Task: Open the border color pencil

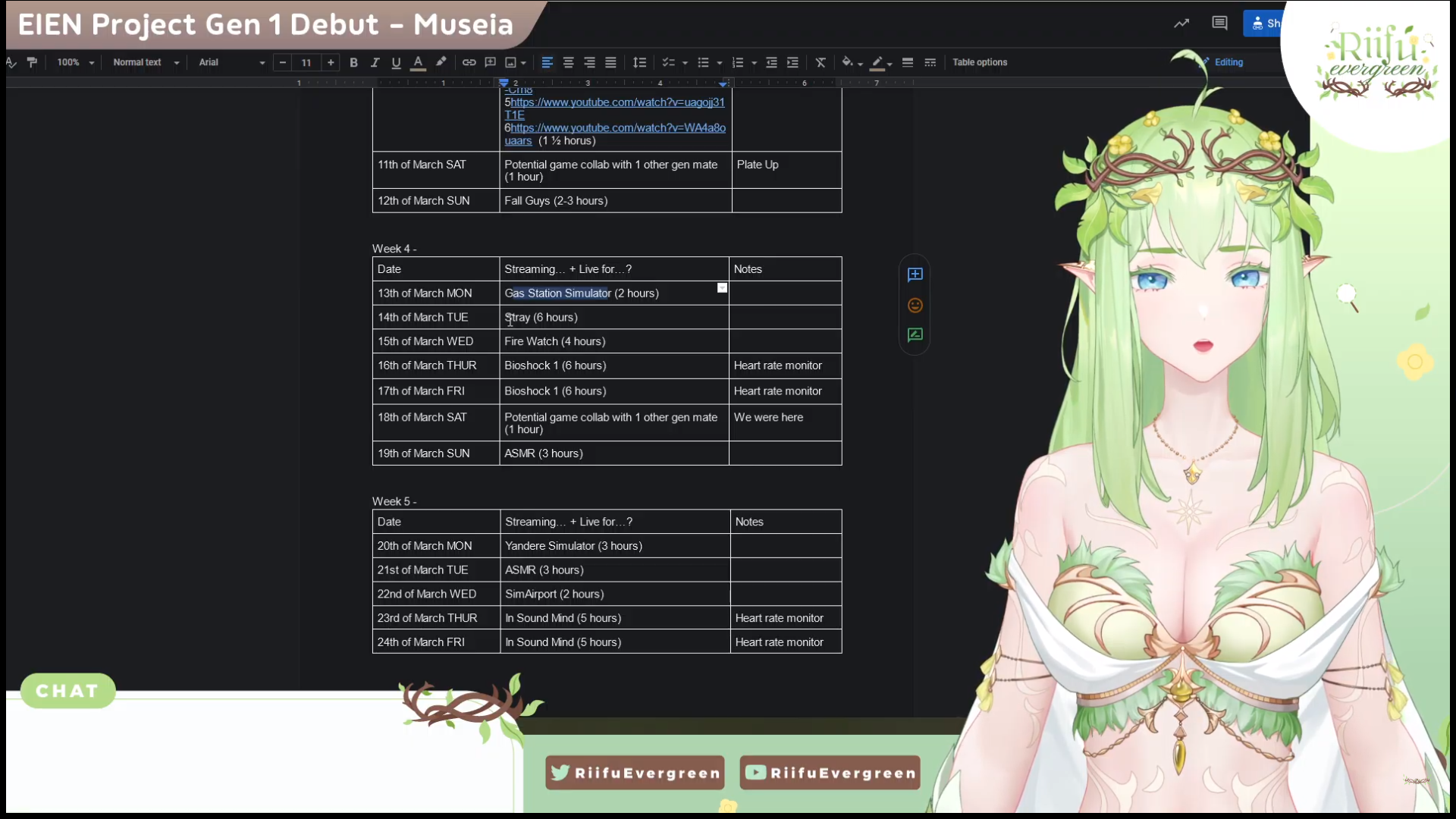Action: [877, 62]
